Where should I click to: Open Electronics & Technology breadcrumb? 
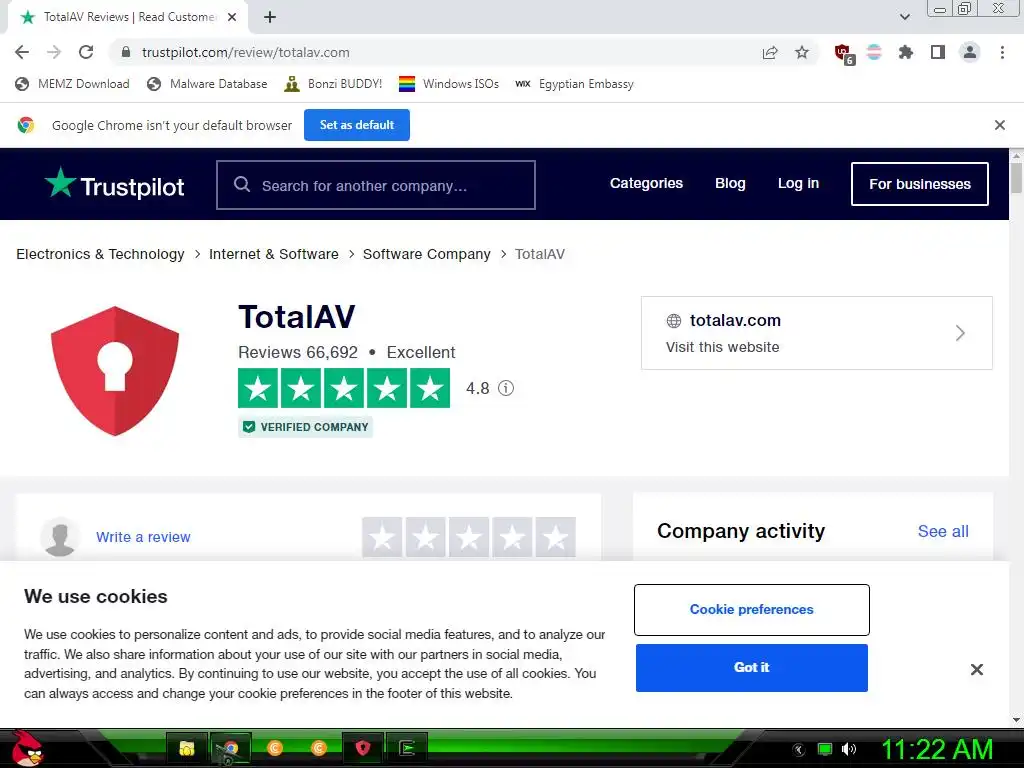point(101,254)
